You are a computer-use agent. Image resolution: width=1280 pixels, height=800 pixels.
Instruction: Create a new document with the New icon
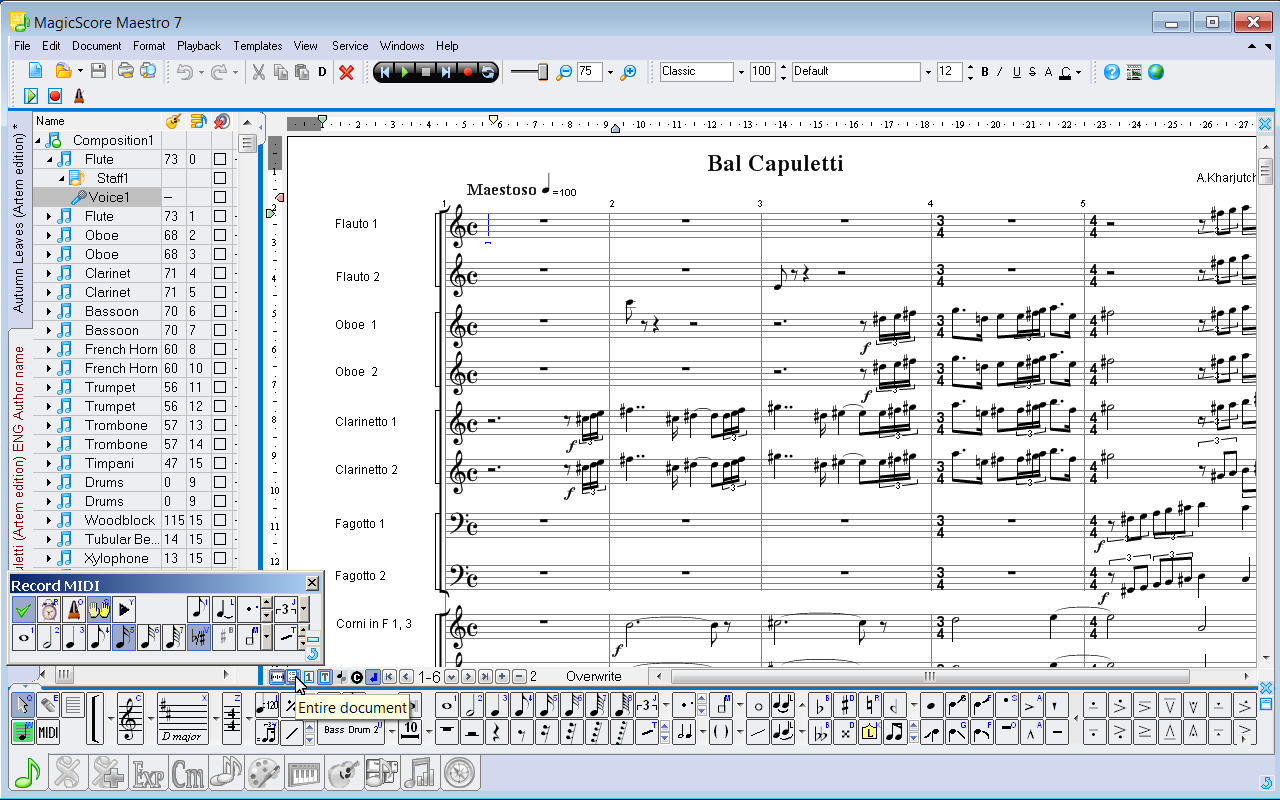(x=35, y=71)
